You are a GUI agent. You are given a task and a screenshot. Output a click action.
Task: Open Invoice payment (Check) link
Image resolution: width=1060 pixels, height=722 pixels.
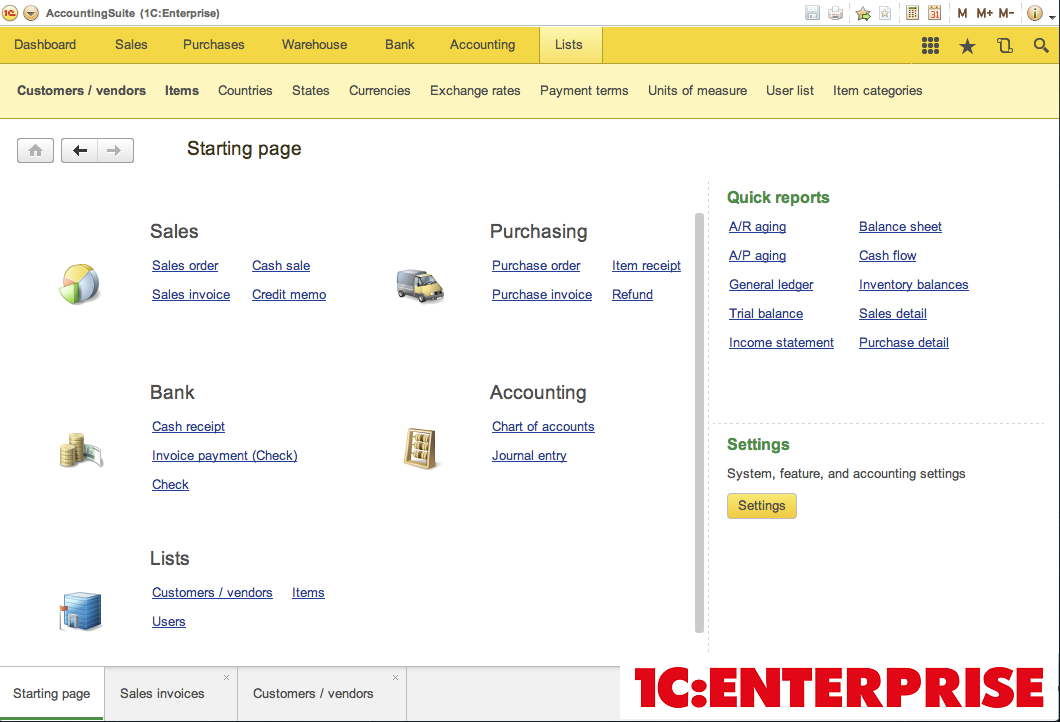pyautogui.click(x=224, y=456)
